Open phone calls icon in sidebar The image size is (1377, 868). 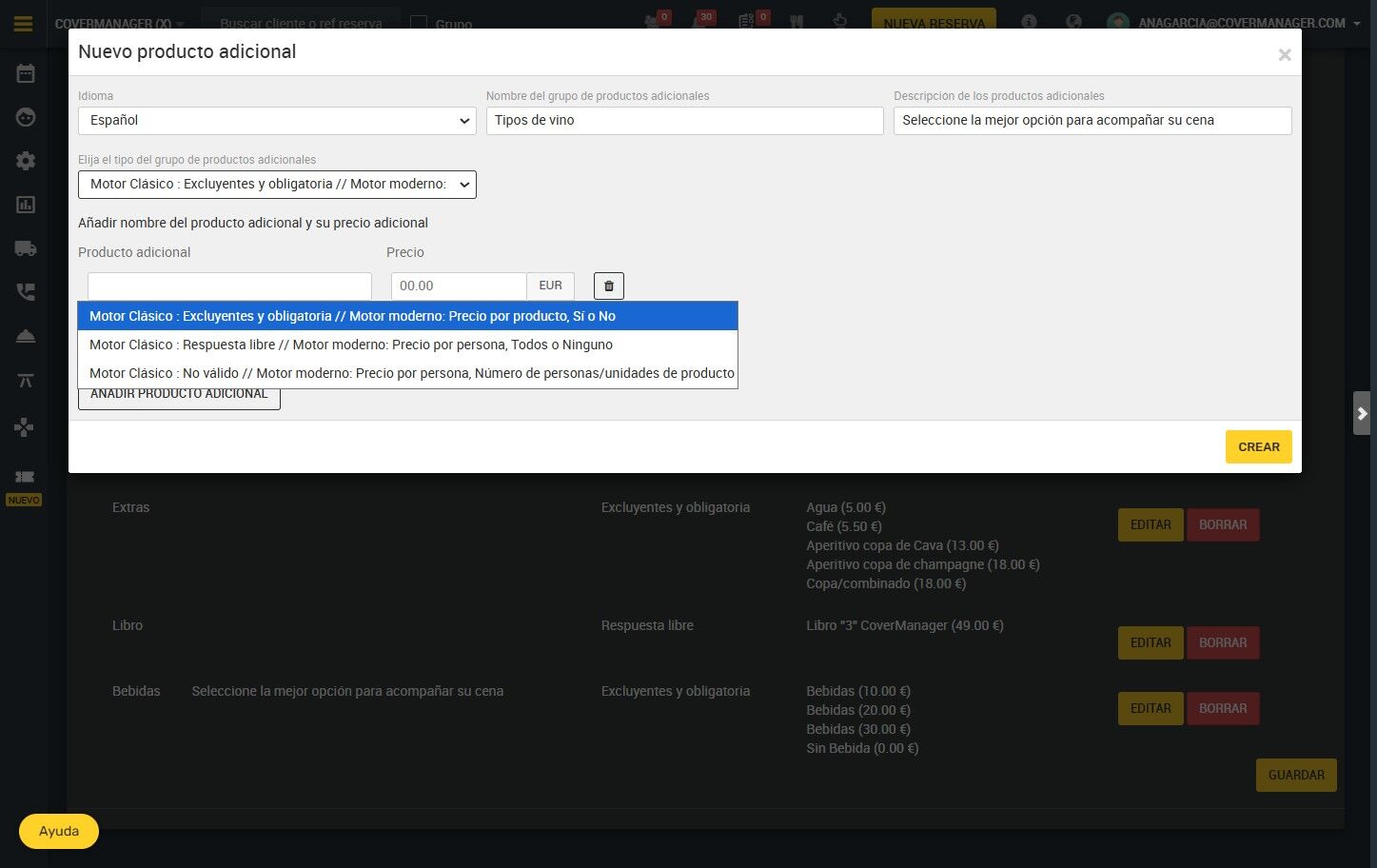click(26, 292)
